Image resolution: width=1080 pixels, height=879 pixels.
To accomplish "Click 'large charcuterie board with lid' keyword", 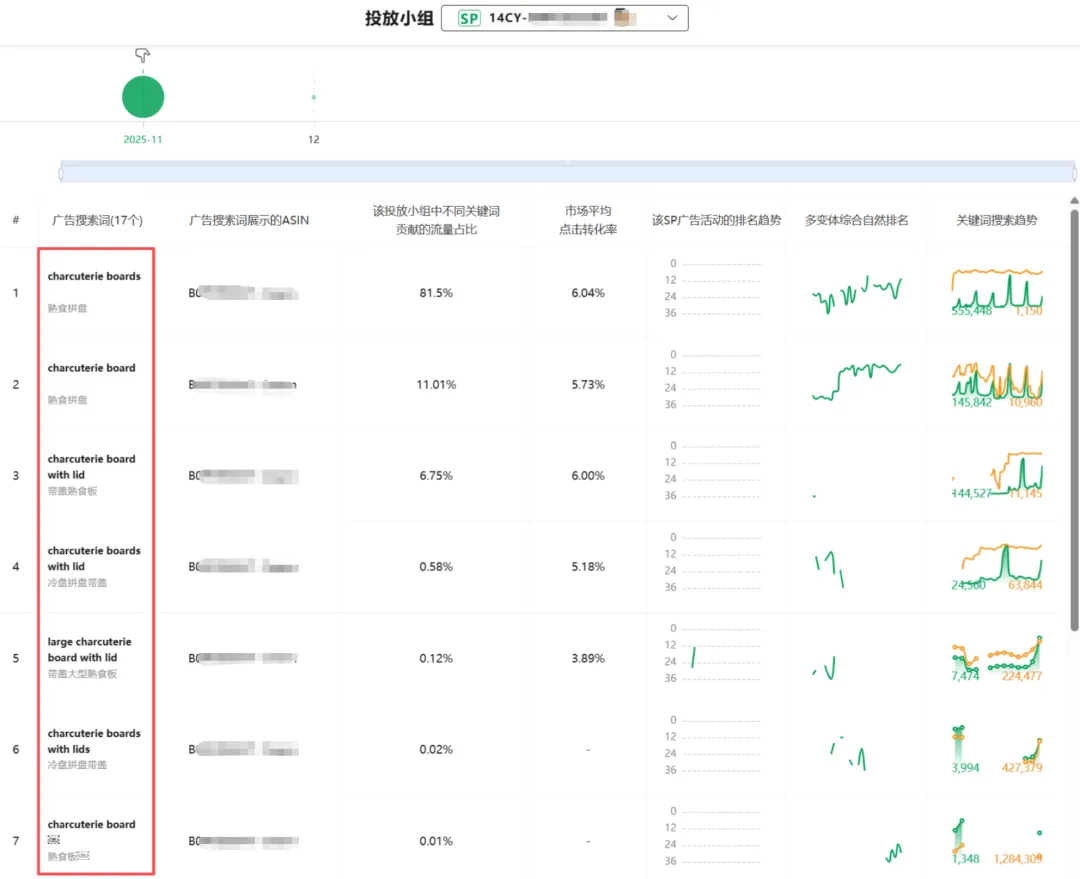I will pyautogui.click(x=89, y=650).
